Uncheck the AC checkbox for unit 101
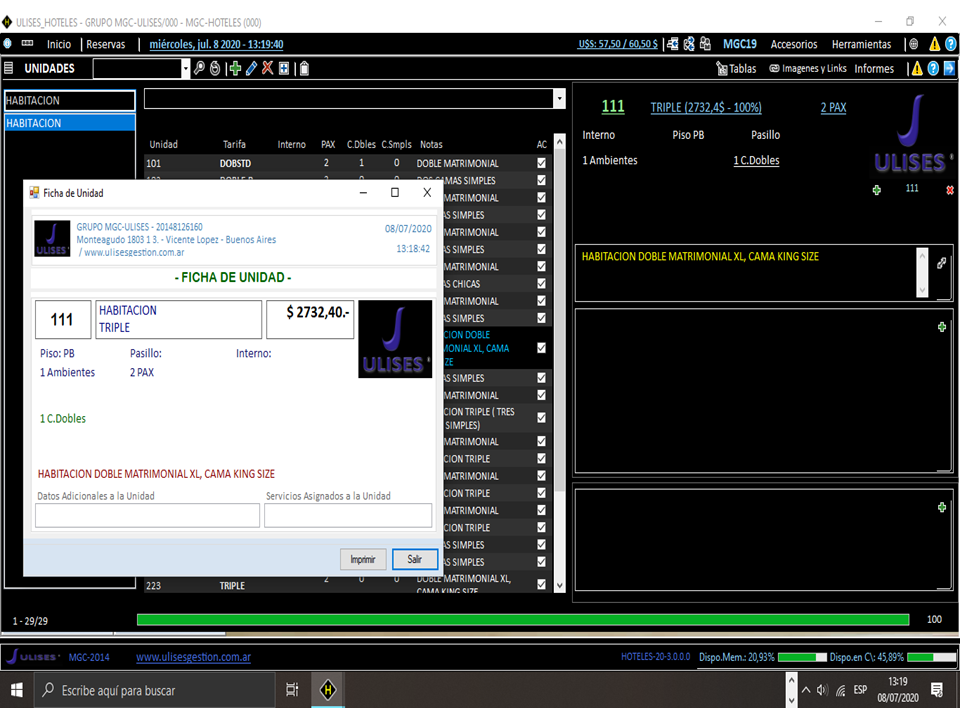This screenshot has width=960, height=720. point(541,161)
